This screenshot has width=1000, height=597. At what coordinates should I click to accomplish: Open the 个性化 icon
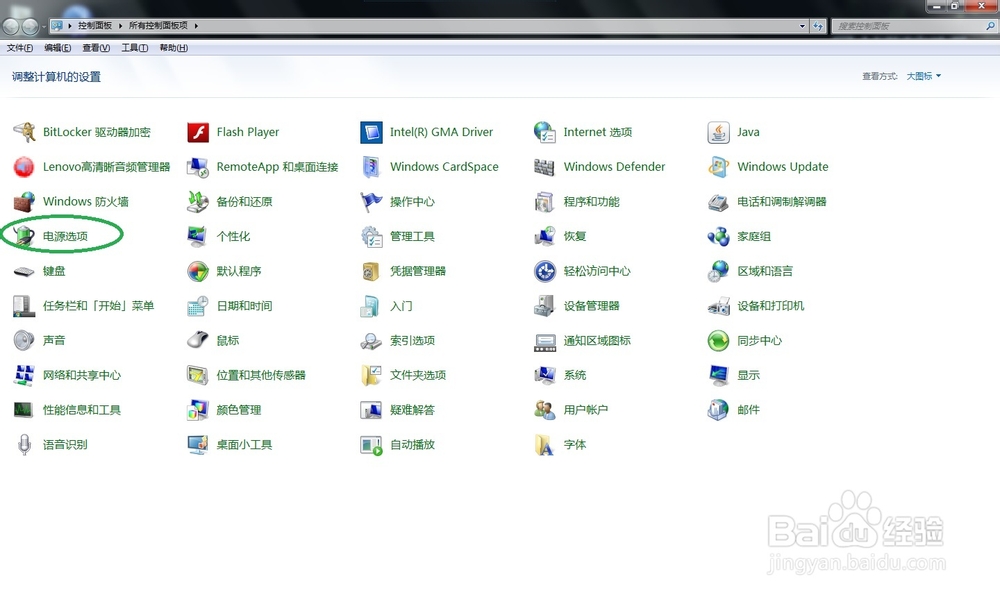coord(198,236)
